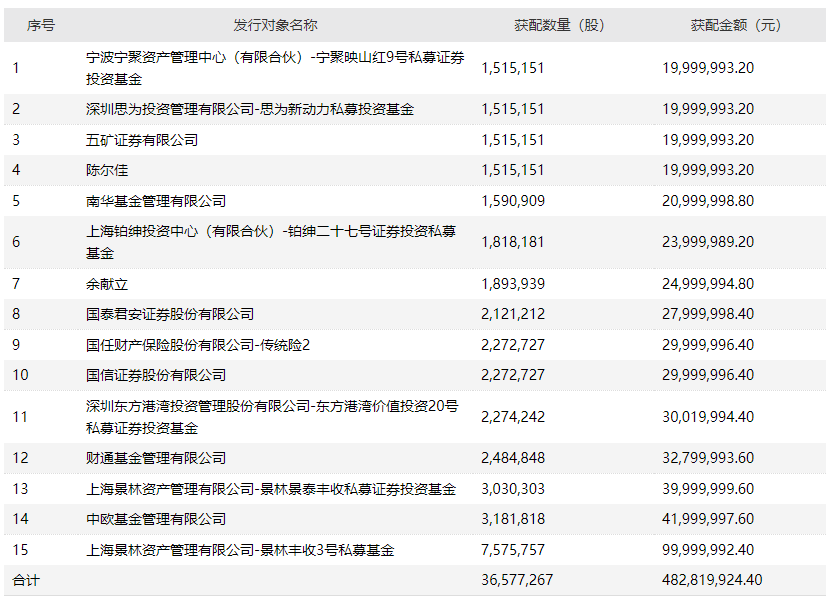Click the 合计 label in the total row

(26, 581)
